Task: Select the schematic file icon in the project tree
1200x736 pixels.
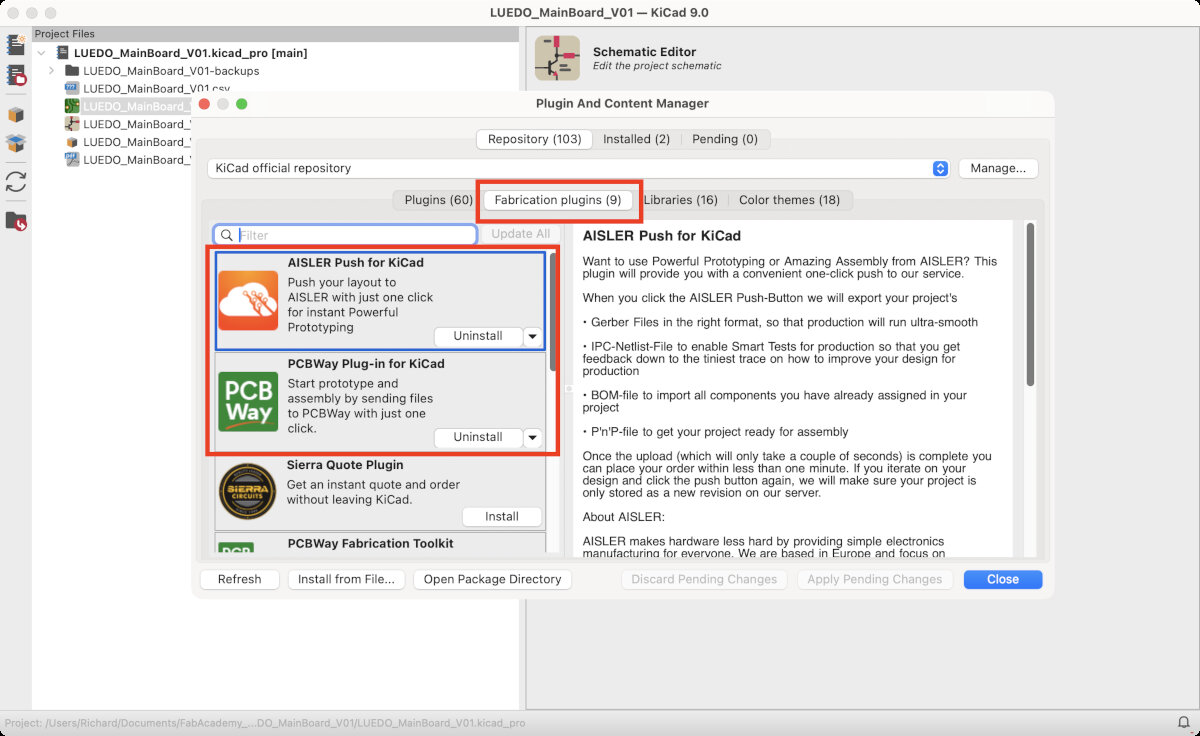Action: tap(72, 124)
